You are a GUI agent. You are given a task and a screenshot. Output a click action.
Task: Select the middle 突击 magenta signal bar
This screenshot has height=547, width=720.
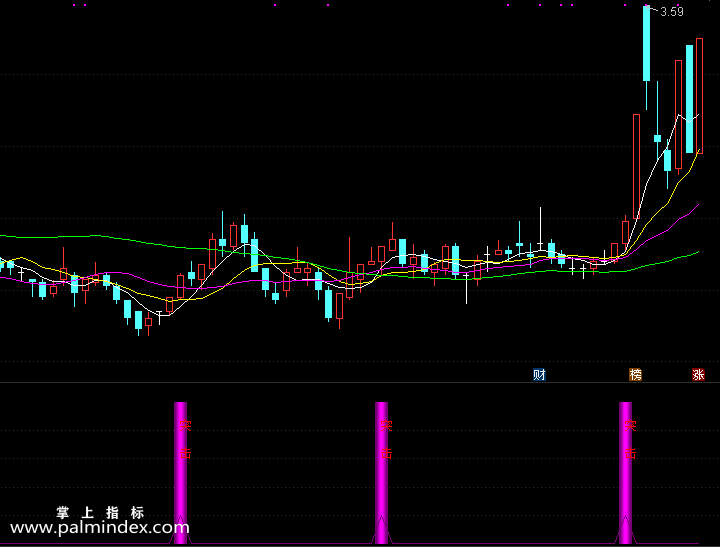(x=382, y=473)
